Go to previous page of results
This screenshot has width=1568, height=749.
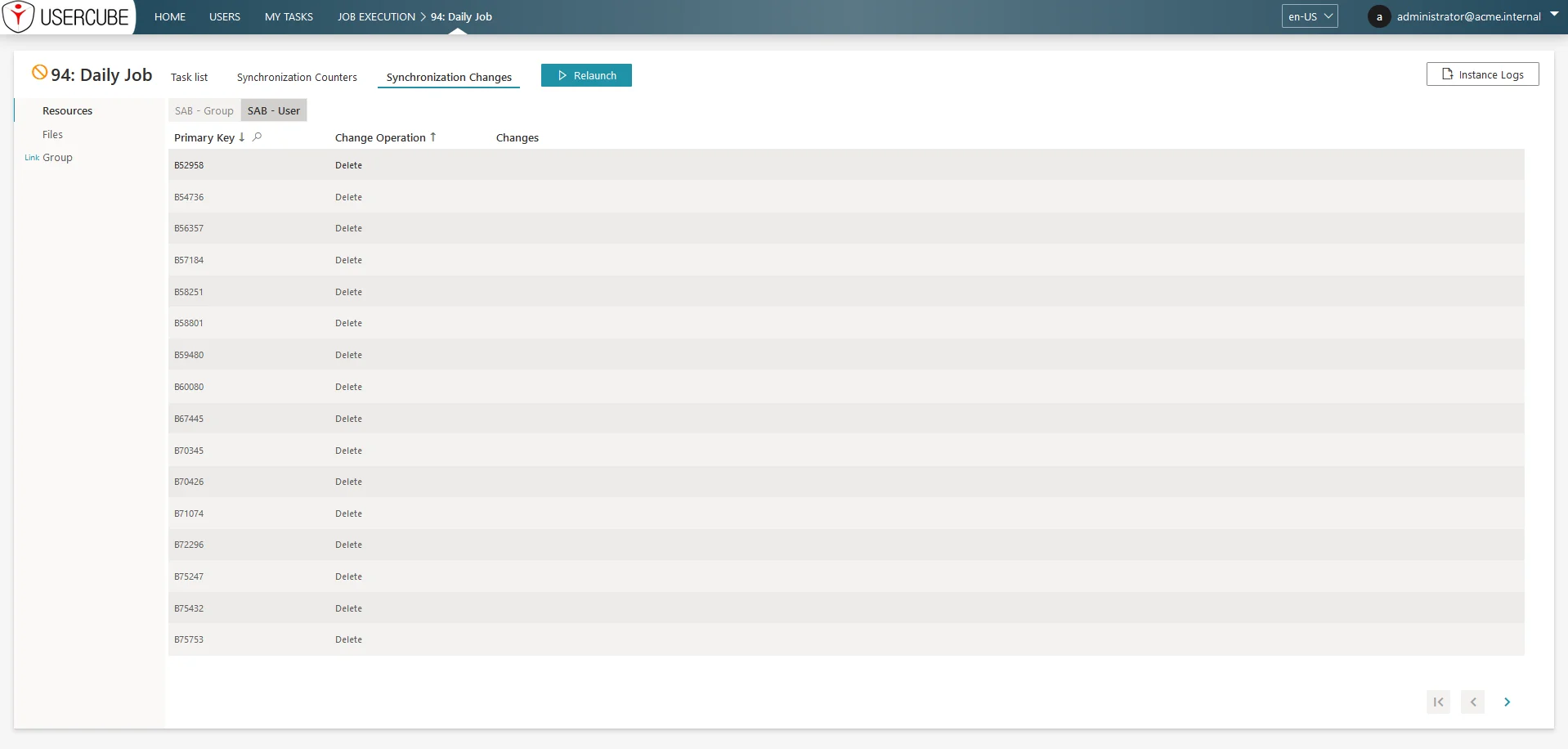click(1472, 702)
